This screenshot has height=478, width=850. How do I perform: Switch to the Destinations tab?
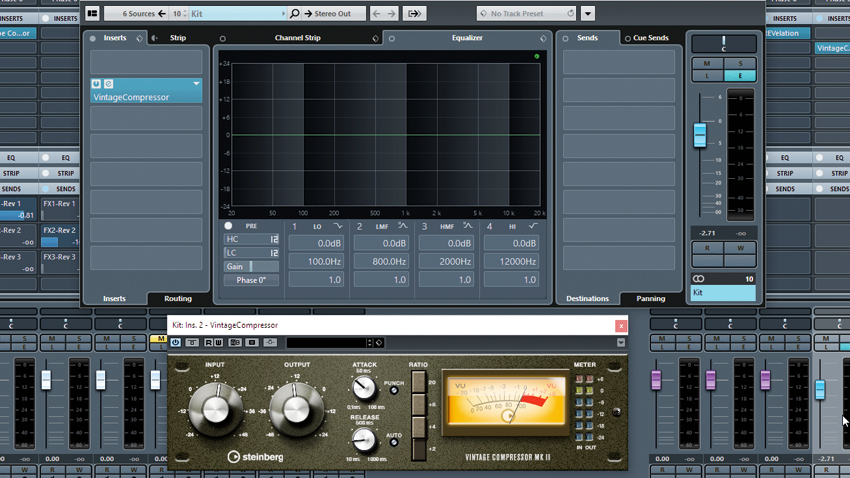[x=587, y=299]
